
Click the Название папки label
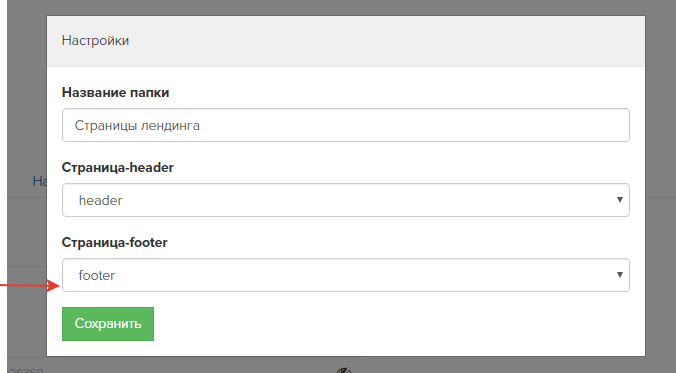tap(116, 92)
